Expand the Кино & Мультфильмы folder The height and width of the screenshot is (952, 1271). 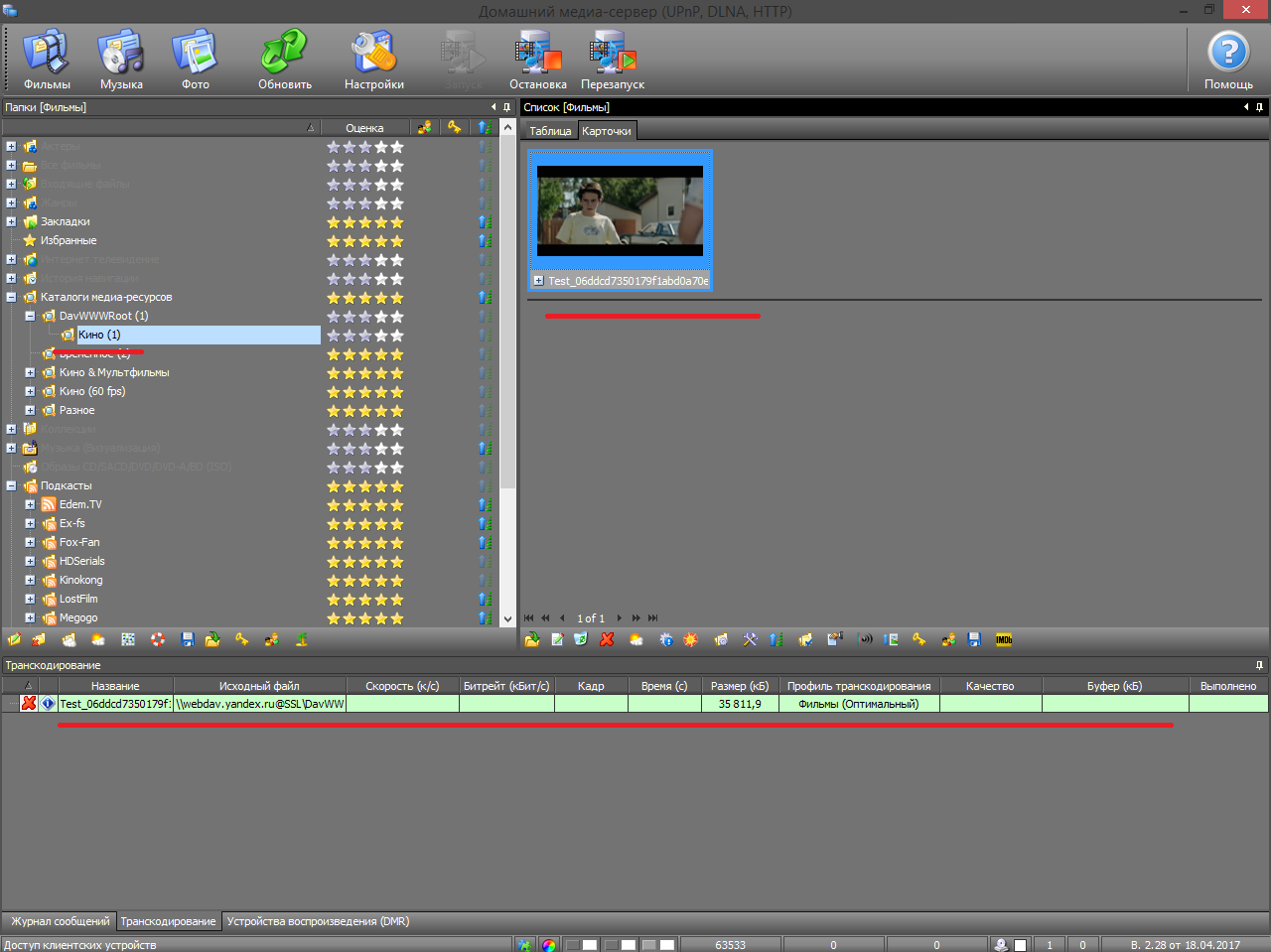[30, 373]
